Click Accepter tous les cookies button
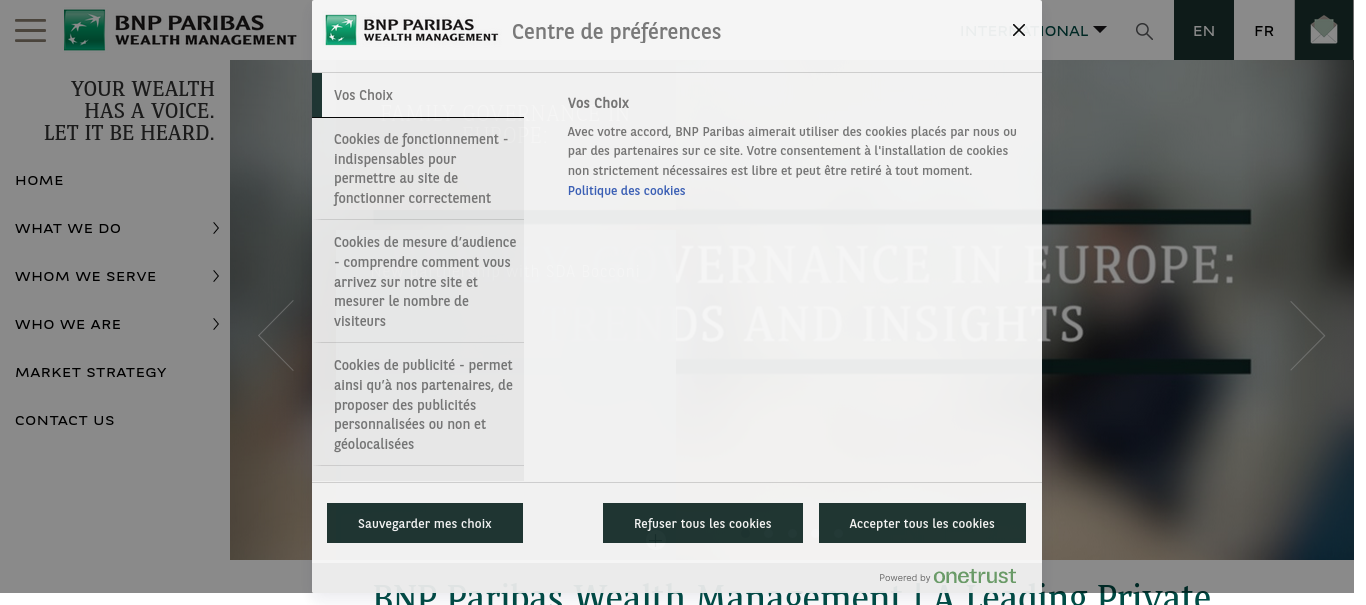This screenshot has height=605, width=1366. coord(921,523)
